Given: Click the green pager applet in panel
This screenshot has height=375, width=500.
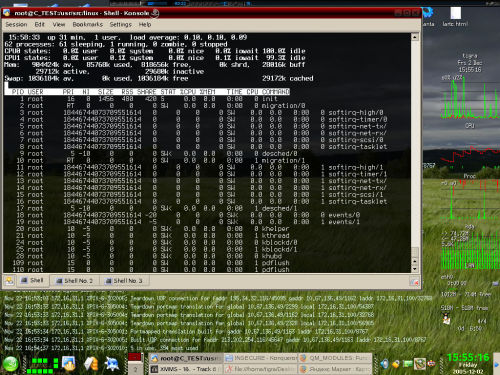Looking at the screenshot, I should click(42, 366).
